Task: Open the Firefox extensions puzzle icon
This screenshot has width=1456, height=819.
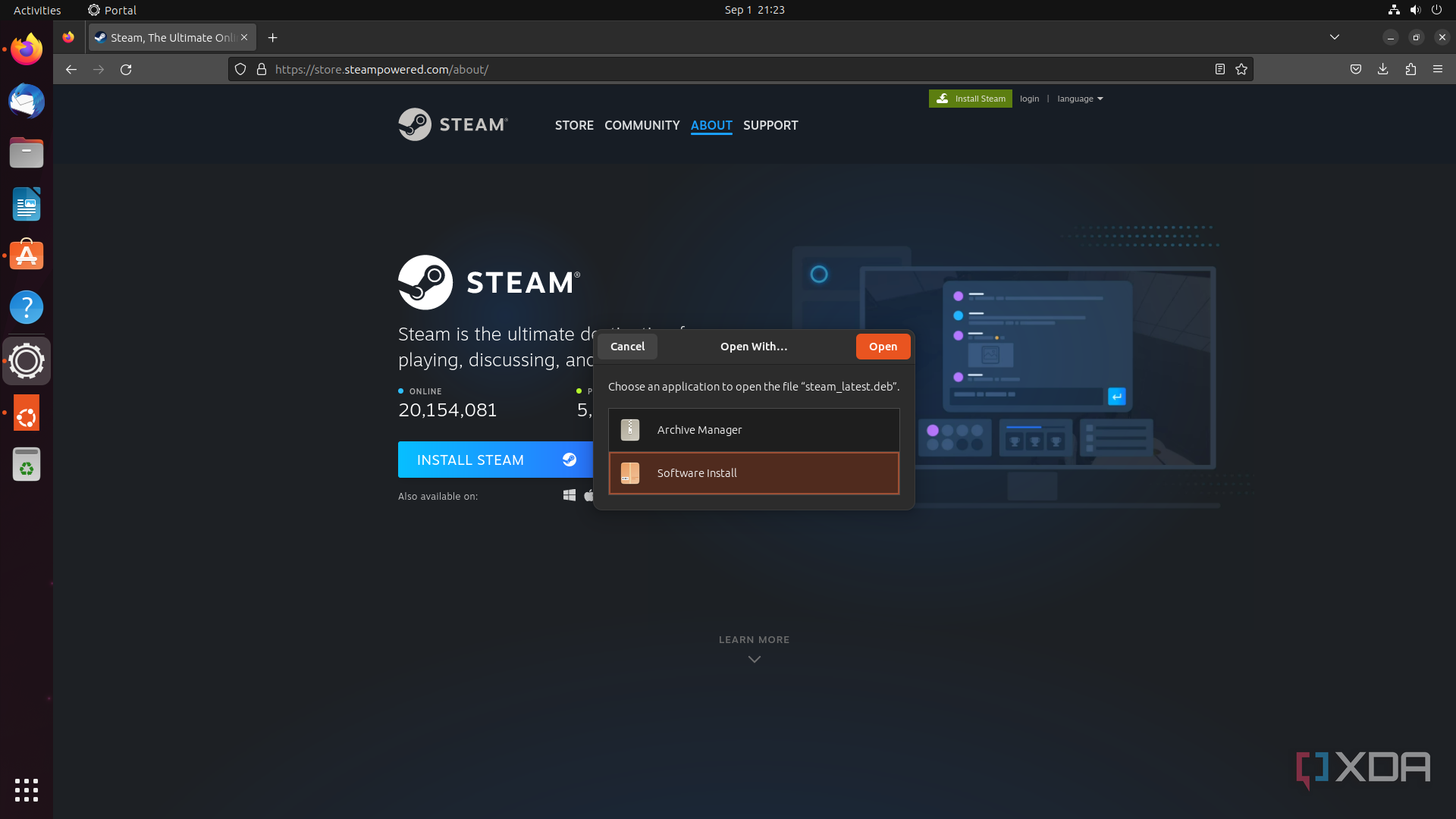Action: [x=1410, y=69]
